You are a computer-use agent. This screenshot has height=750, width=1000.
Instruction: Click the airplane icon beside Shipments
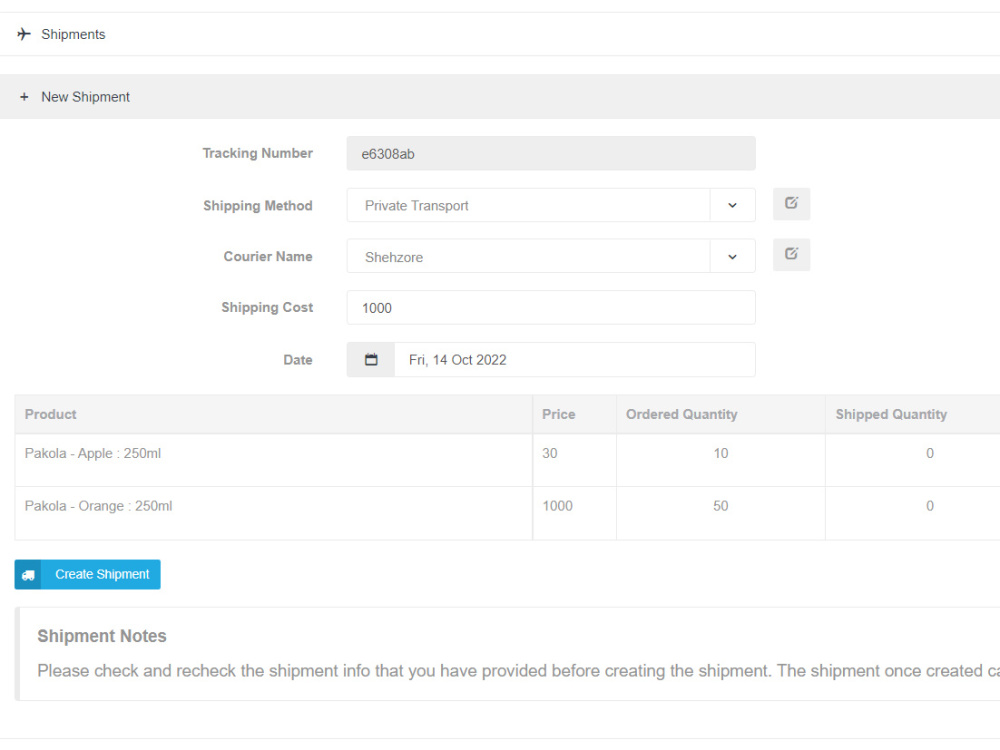[23, 33]
